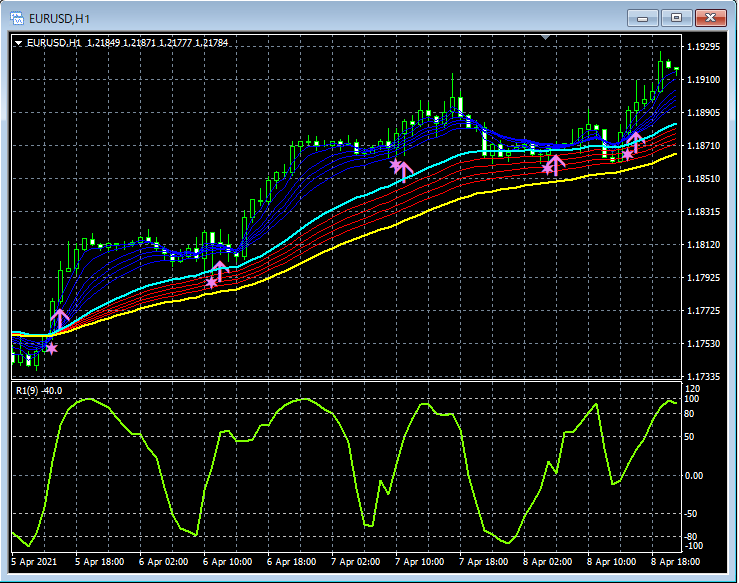
Task: Click pink star marker near 6 Apr 10:00
Action: click(211, 283)
